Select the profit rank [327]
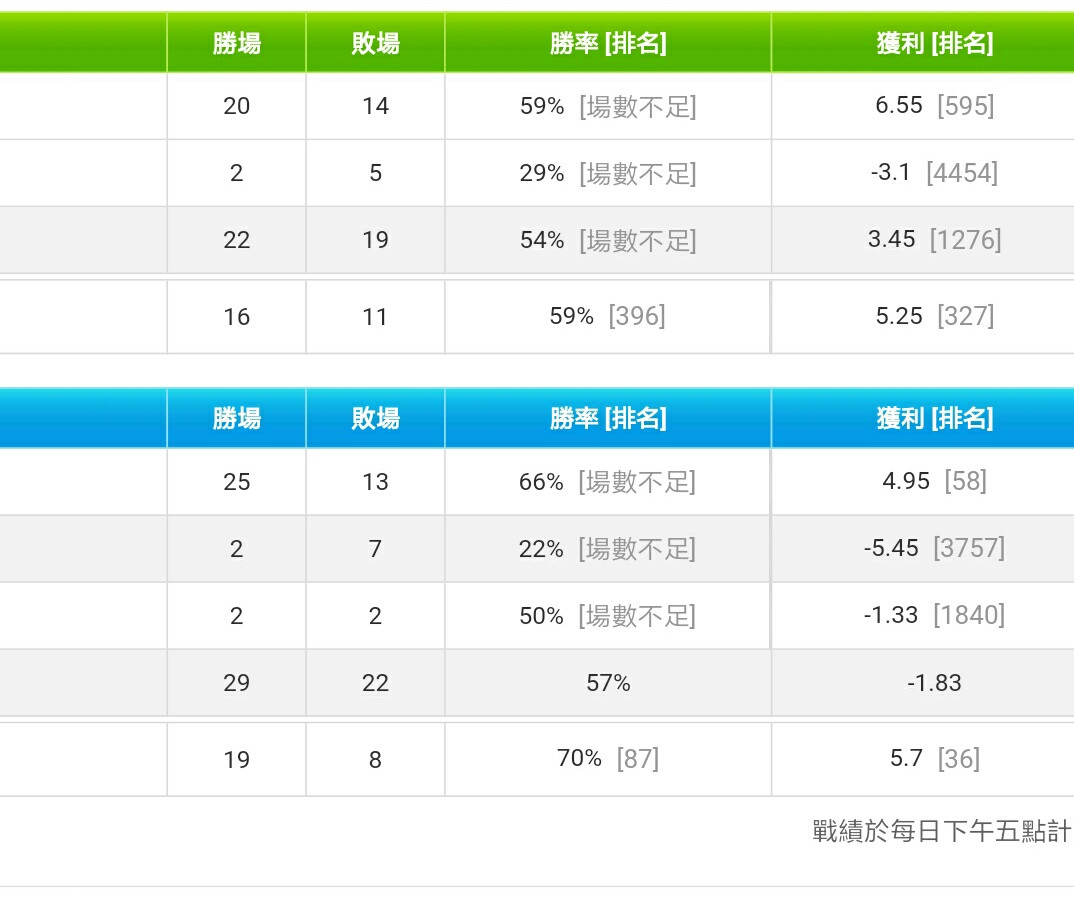 966,316
